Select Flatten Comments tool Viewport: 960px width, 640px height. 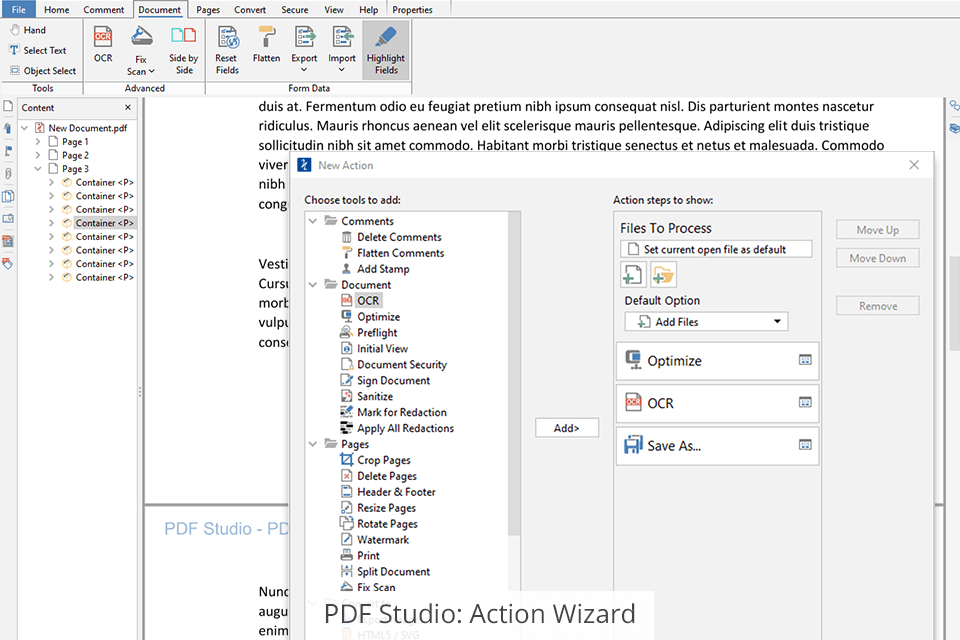(x=392, y=253)
